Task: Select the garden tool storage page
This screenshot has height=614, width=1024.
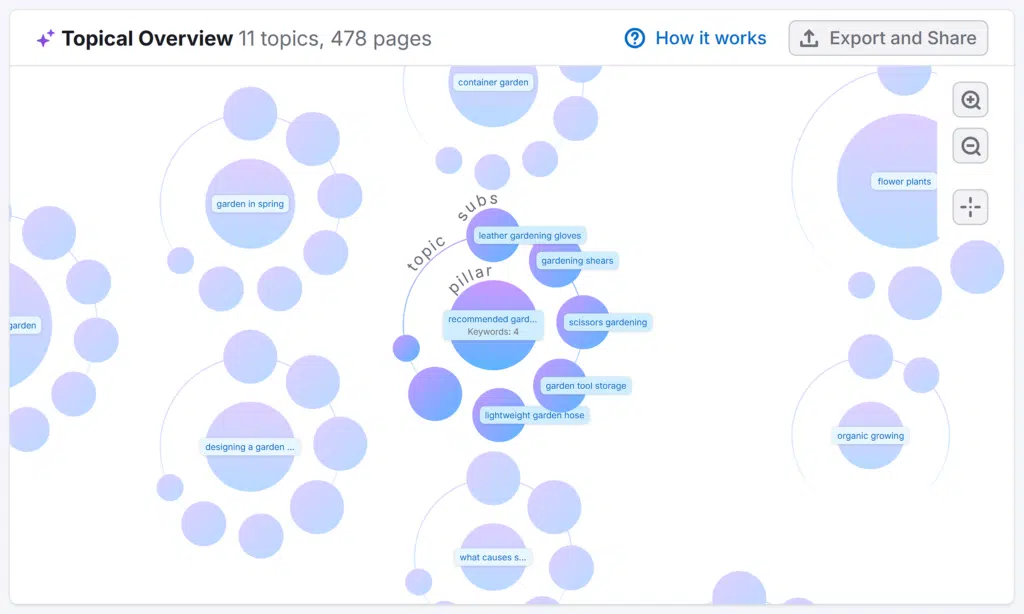Action: point(584,385)
